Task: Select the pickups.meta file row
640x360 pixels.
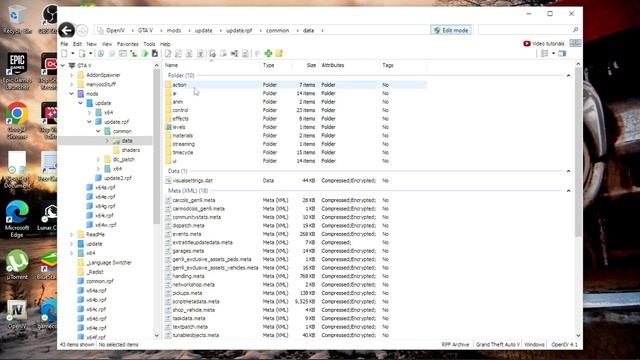Action: [296, 293]
